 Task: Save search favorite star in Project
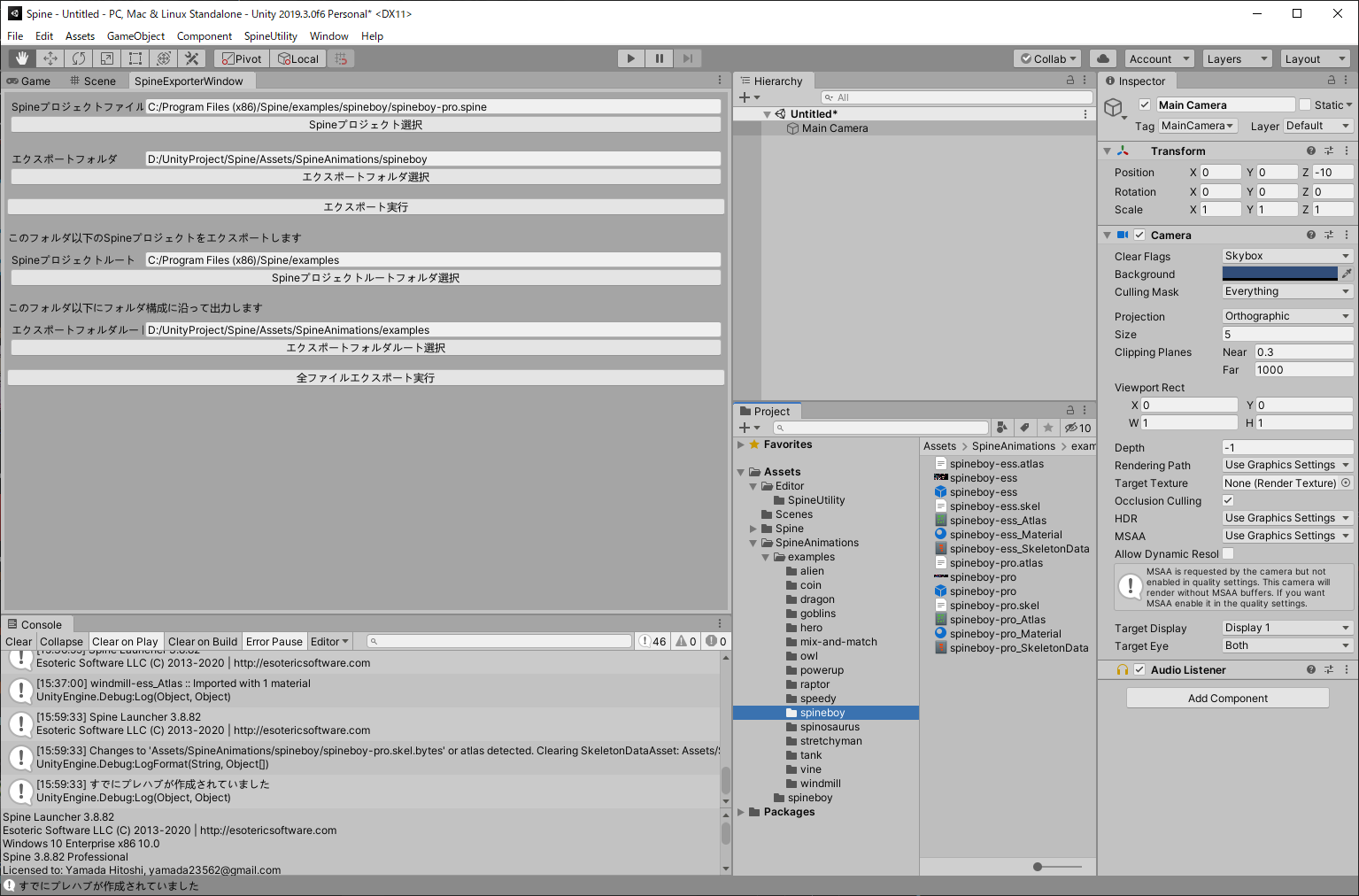[x=1048, y=428]
